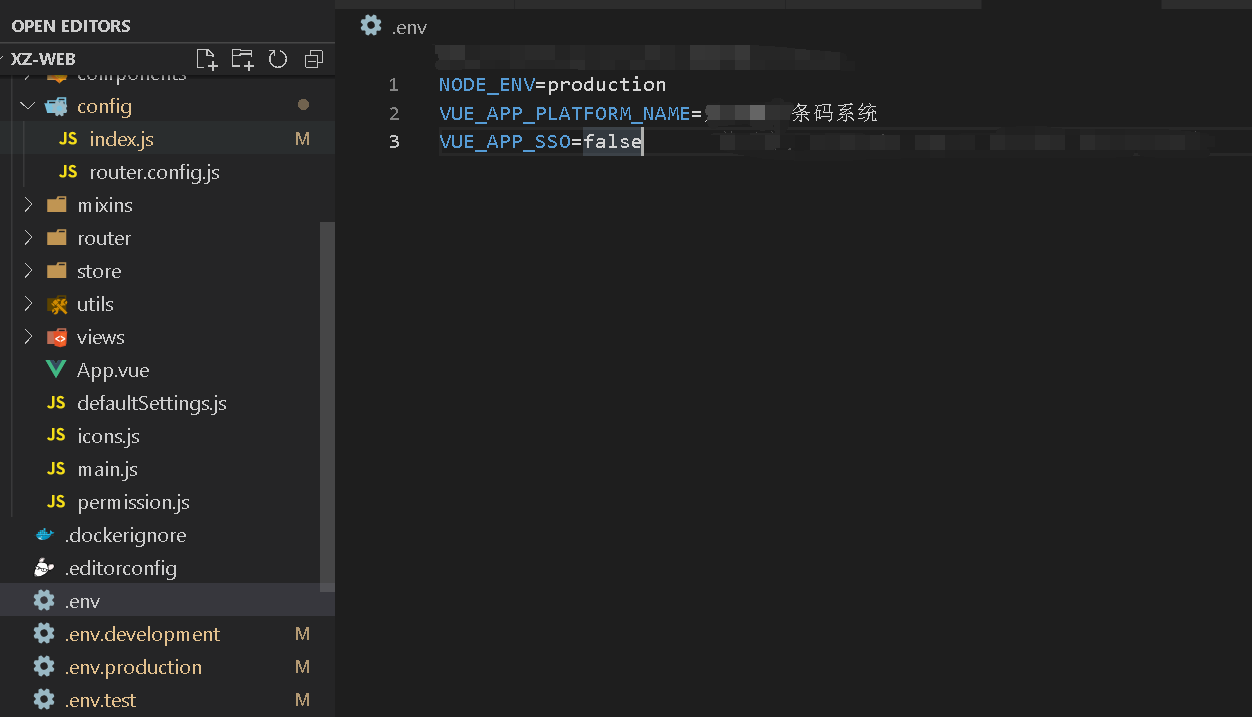1252x717 pixels.
Task: Click the gear icon of .env.development
Action: pos(44,633)
